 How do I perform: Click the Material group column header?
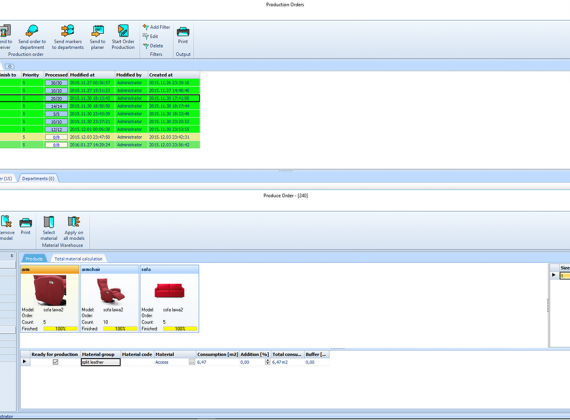coord(100,354)
